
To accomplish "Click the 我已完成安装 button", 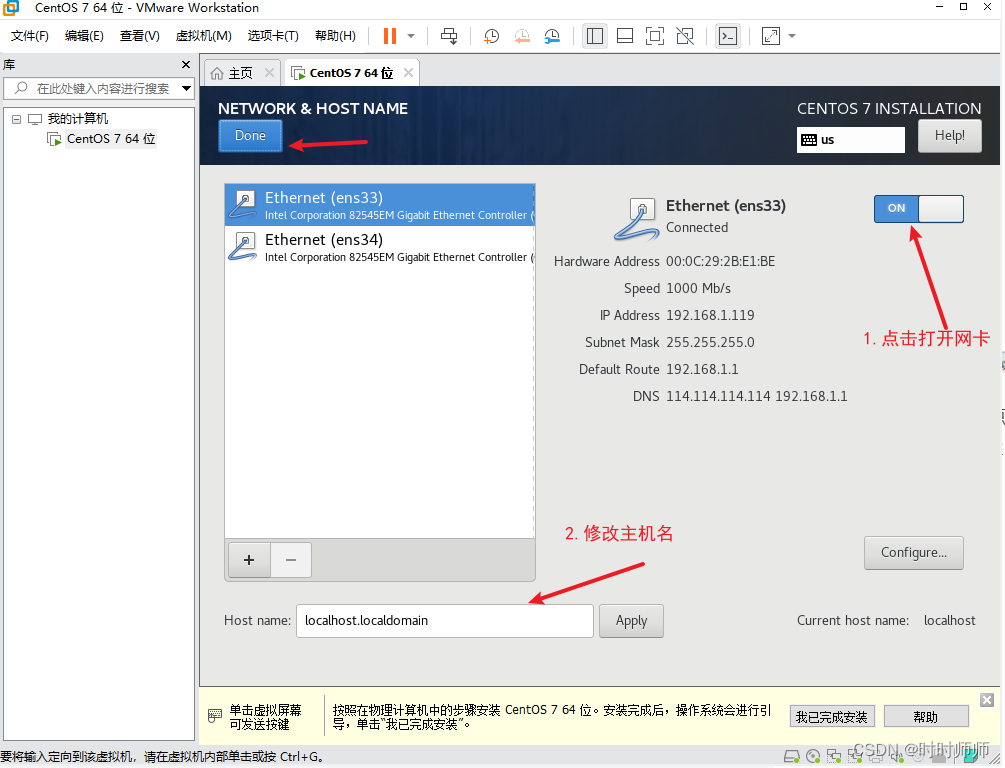I will point(831,717).
